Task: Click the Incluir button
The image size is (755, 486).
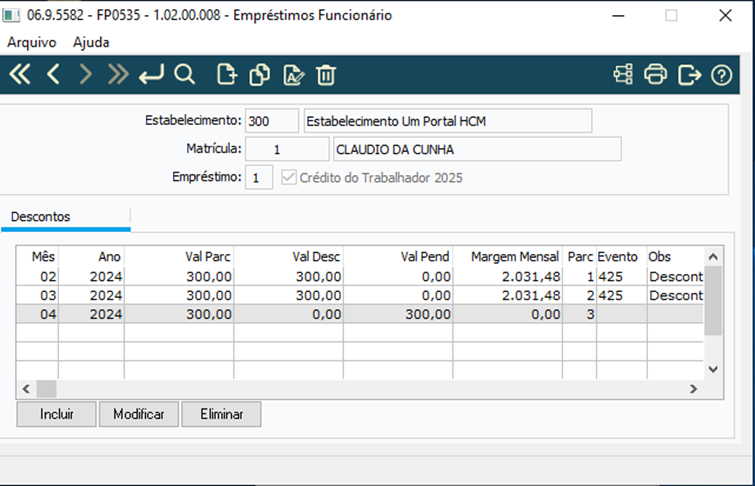Action: pyautogui.click(x=56, y=414)
